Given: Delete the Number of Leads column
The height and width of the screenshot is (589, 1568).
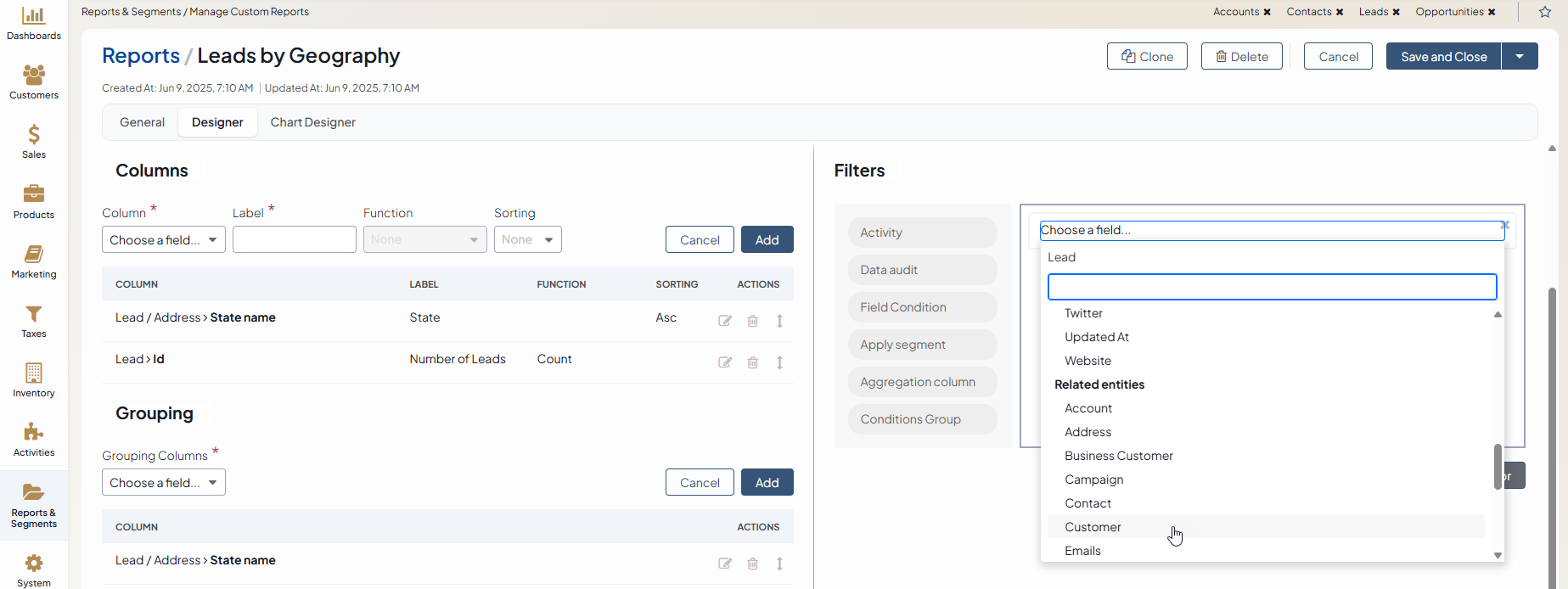Looking at the screenshot, I should [x=752, y=362].
